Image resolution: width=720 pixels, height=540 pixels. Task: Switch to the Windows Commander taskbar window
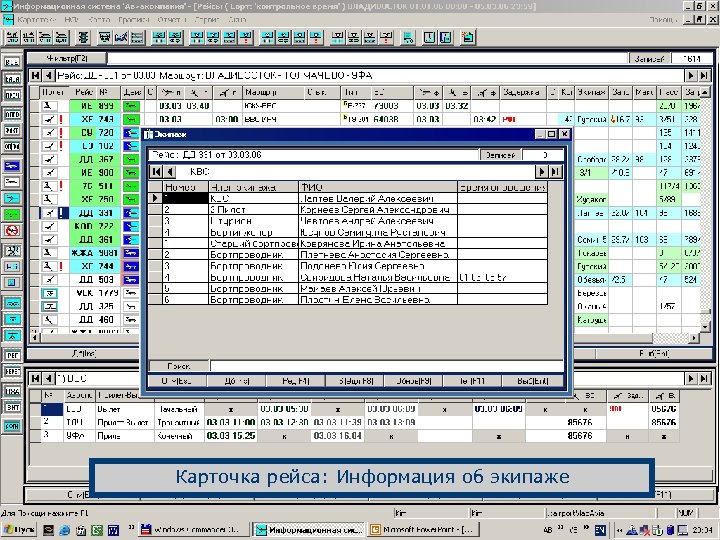(x=192, y=530)
